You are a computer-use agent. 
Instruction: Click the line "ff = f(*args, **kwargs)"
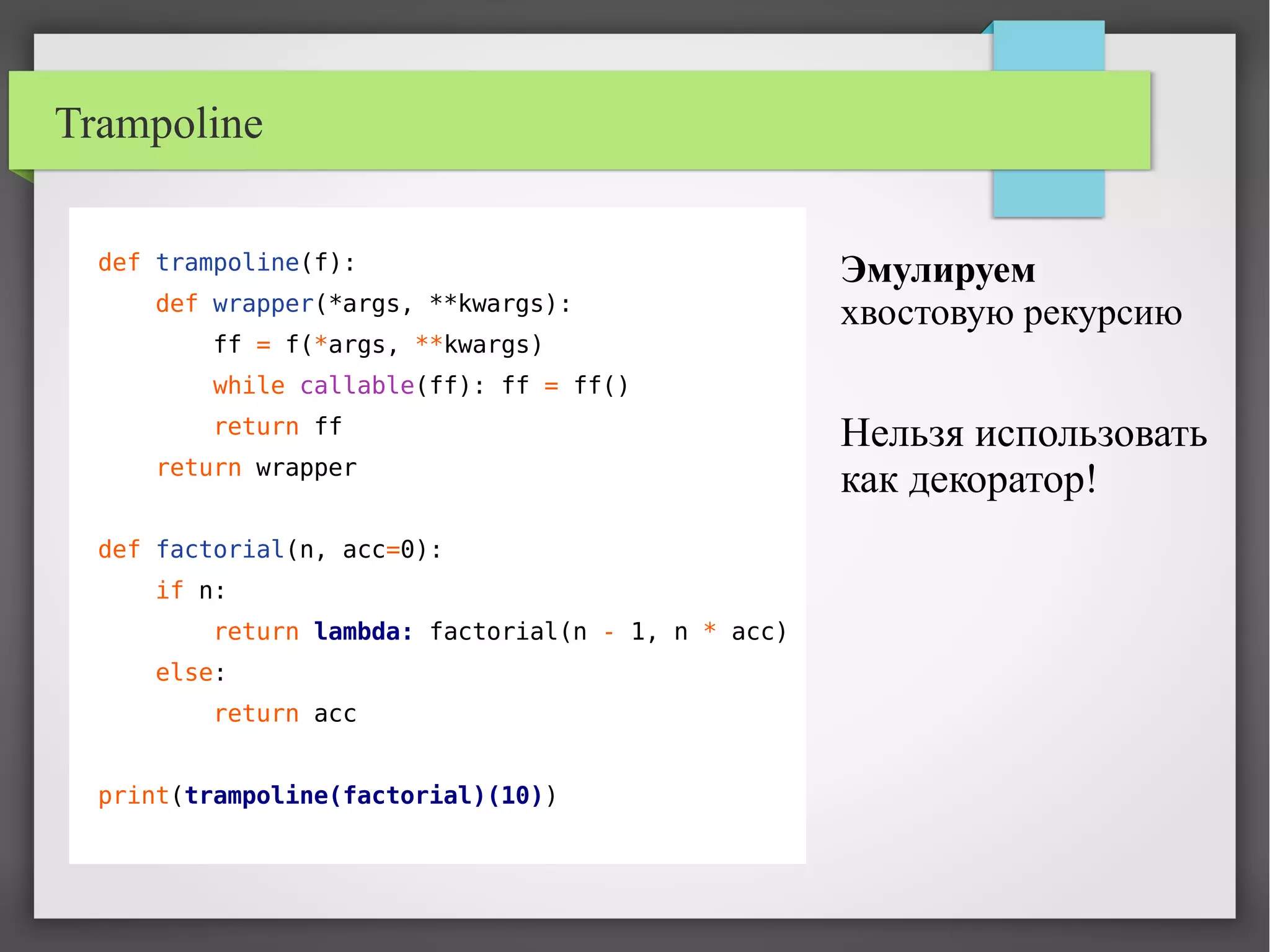pos(378,345)
